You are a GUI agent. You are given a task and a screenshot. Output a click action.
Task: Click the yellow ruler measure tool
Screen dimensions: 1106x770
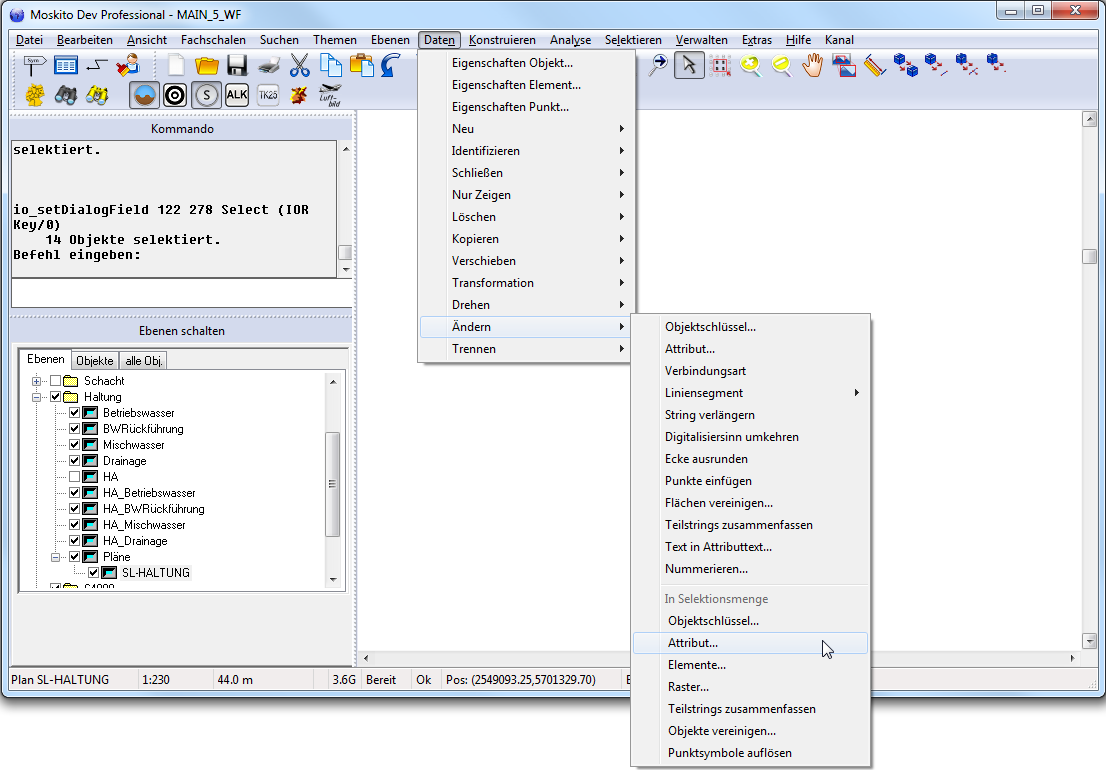[x=875, y=66]
